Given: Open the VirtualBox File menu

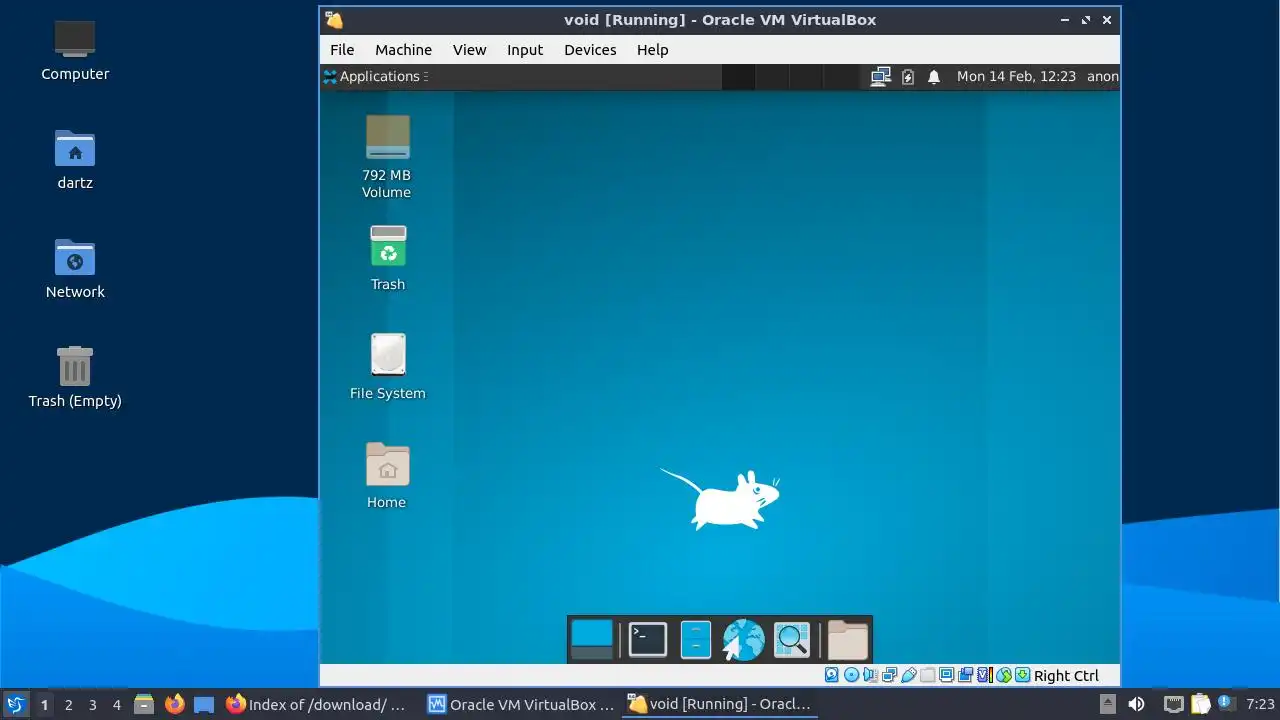Looking at the screenshot, I should (342, 50).
